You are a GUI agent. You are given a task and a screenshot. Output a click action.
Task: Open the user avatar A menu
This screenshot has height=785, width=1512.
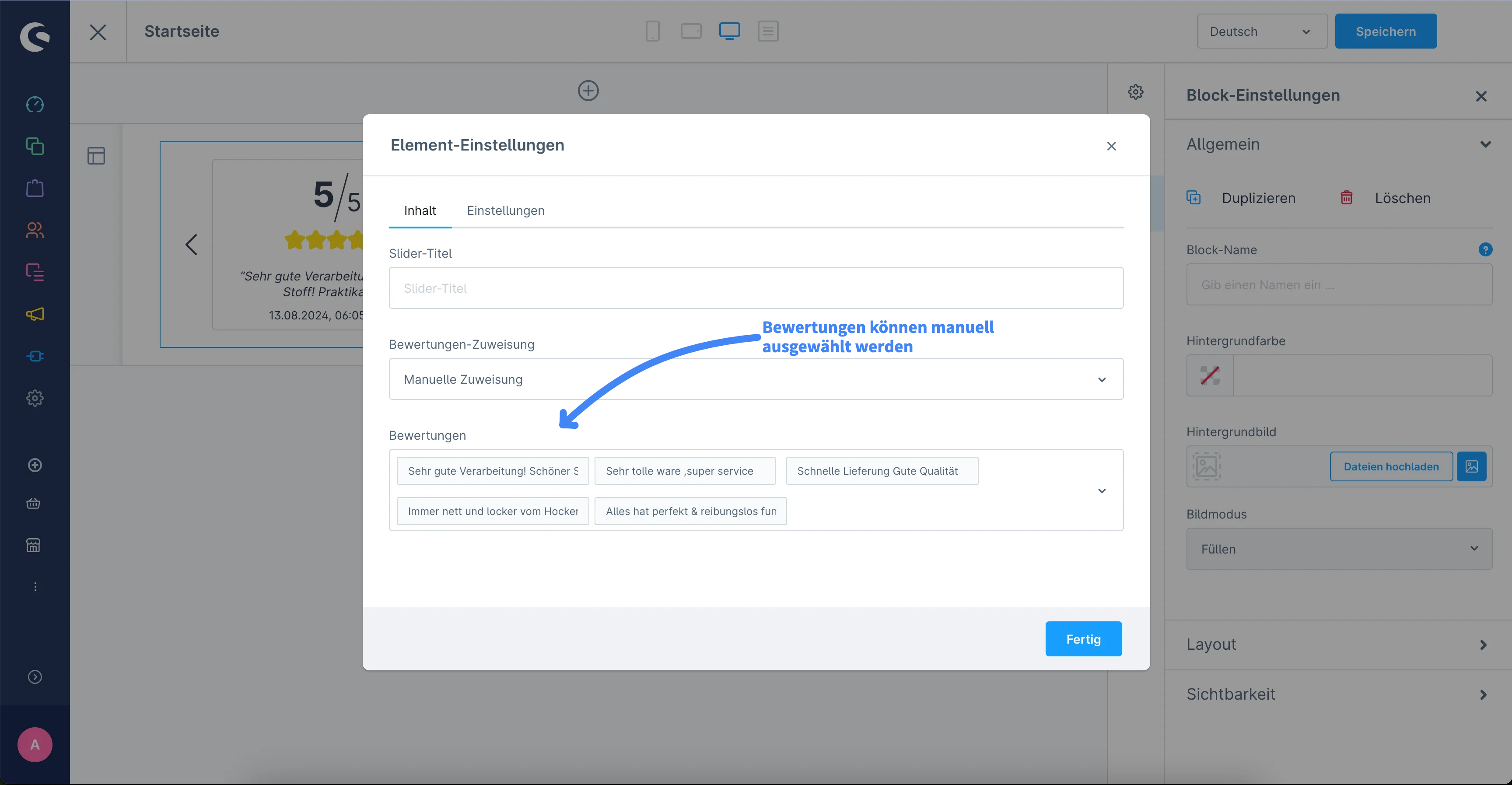tap(35, 744)
